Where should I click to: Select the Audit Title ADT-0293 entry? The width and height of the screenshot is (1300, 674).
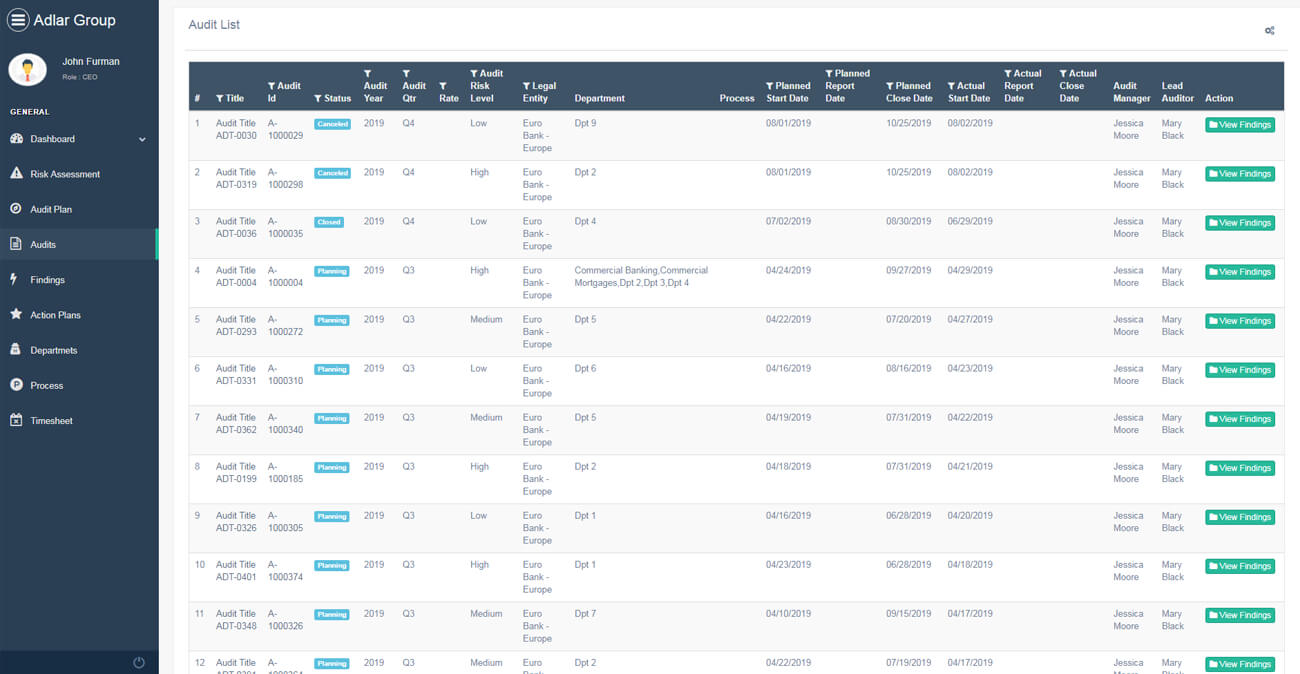tap(235, 325)
